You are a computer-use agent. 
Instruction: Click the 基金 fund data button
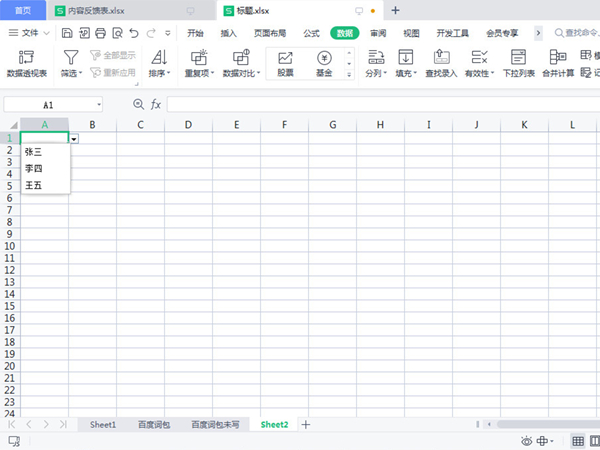coord(324,64)
